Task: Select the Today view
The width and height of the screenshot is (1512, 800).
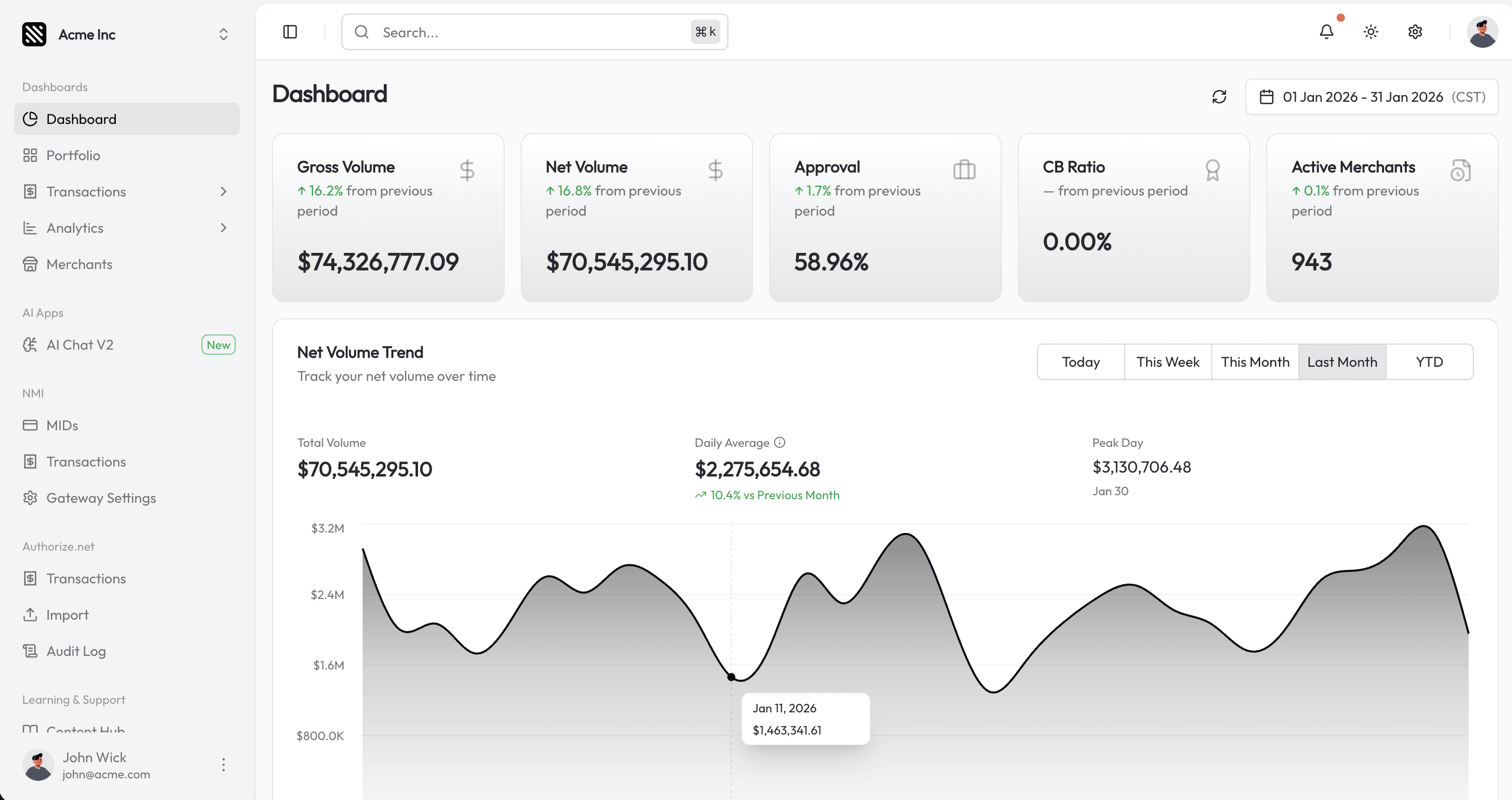Action: pyautogui.click(x=1080, y=362)
